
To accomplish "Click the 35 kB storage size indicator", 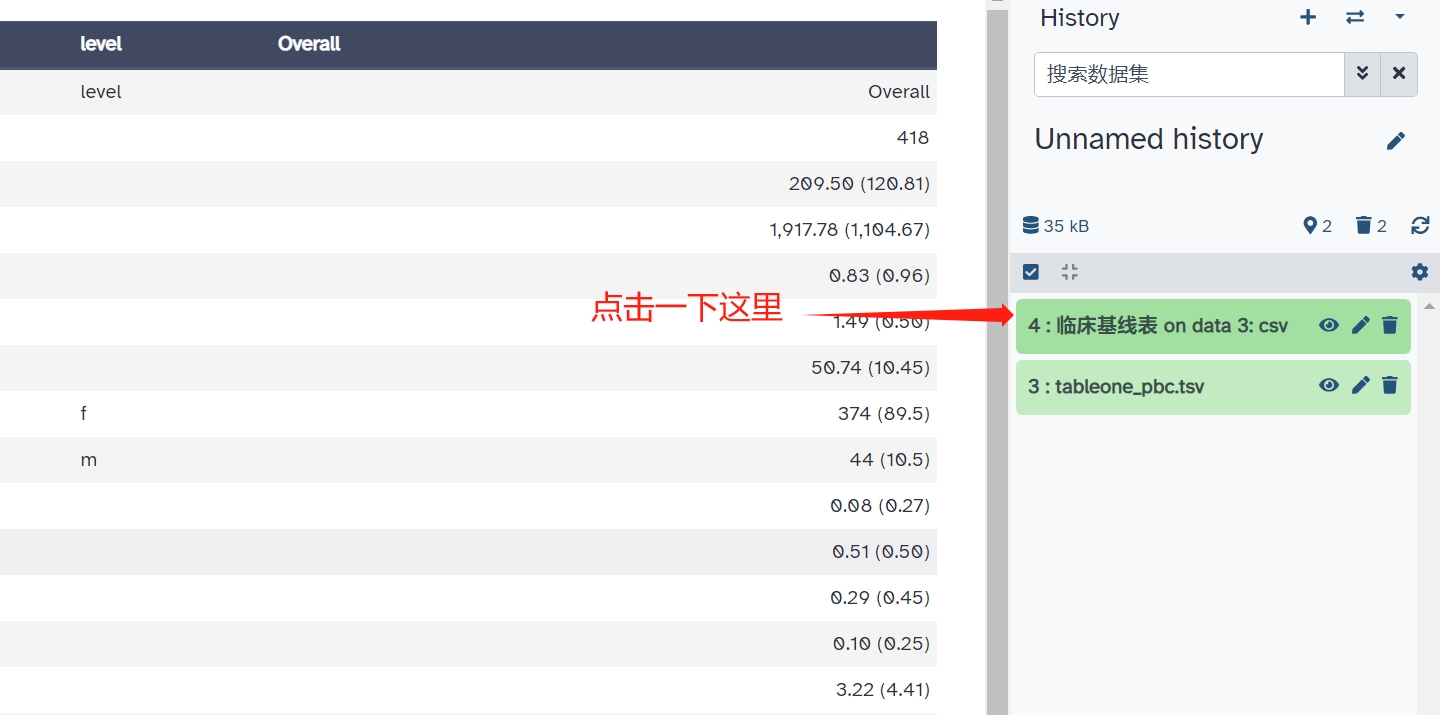I will point(1055,226).
